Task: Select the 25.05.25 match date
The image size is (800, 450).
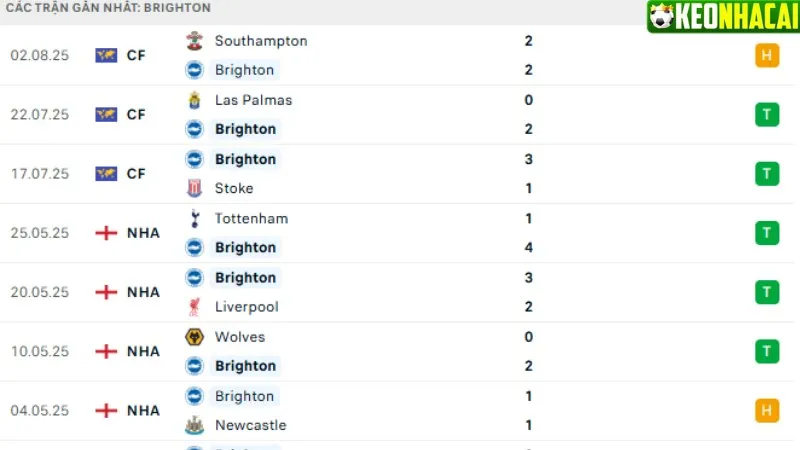Action: [x=39, y=233]
